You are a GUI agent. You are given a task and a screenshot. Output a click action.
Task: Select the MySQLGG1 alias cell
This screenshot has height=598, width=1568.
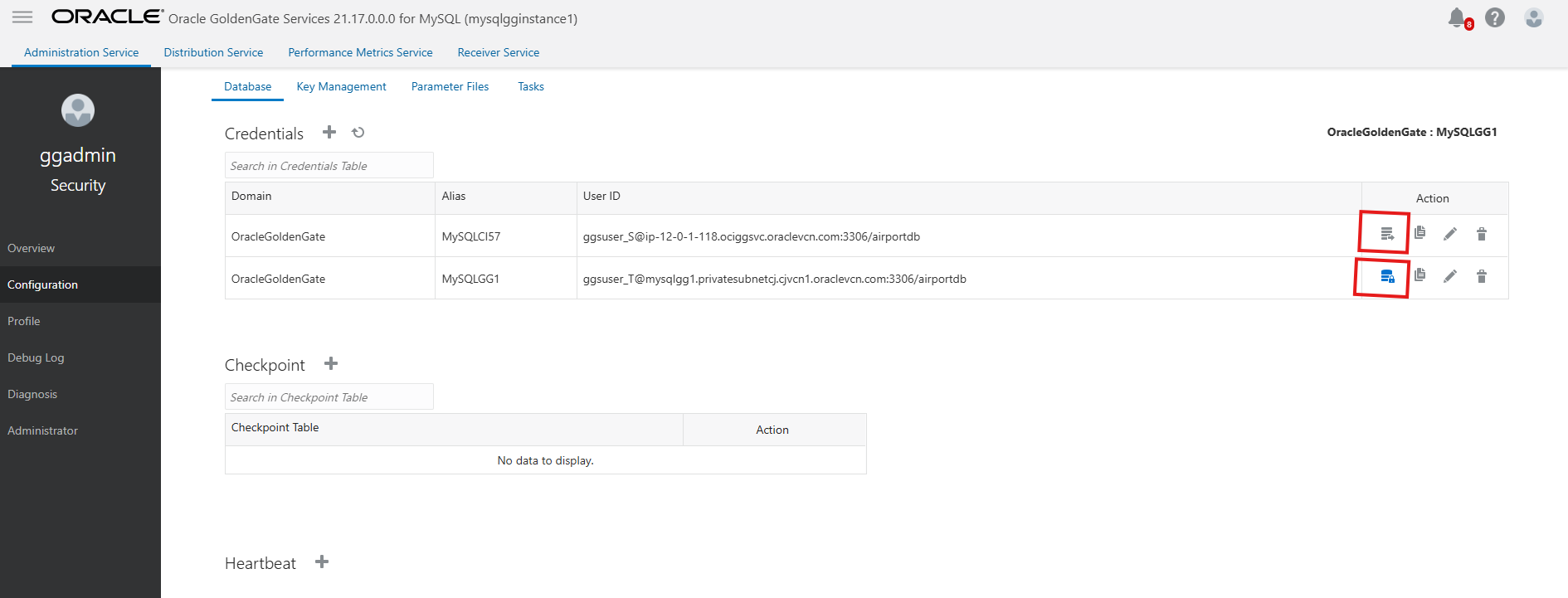tap(506, 279)
